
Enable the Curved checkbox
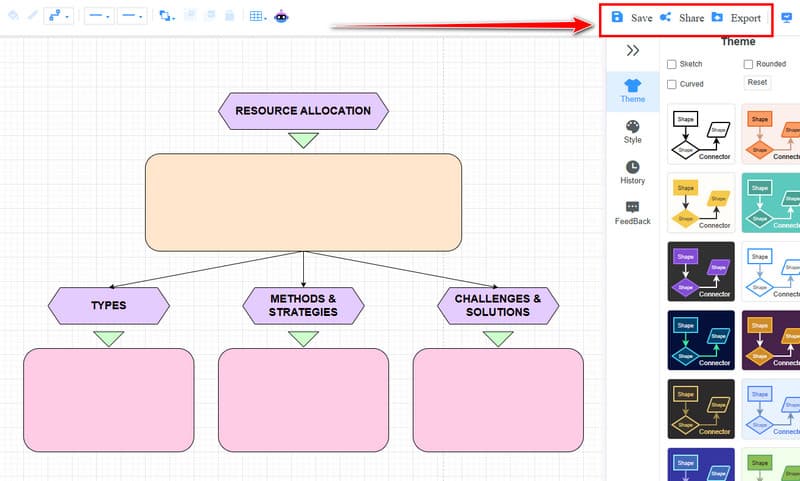pos(671,84)
